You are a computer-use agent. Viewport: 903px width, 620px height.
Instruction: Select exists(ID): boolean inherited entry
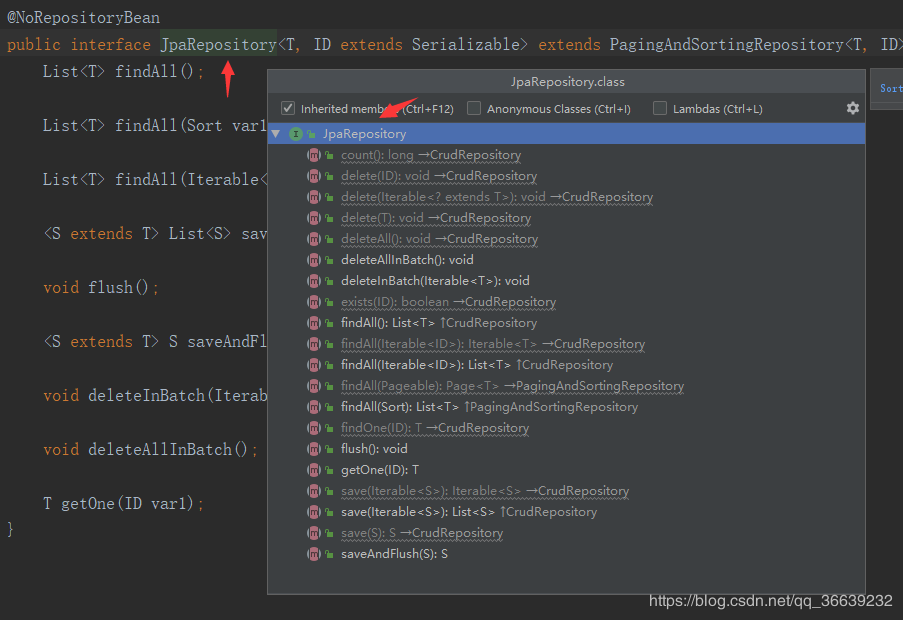(449, 302)
